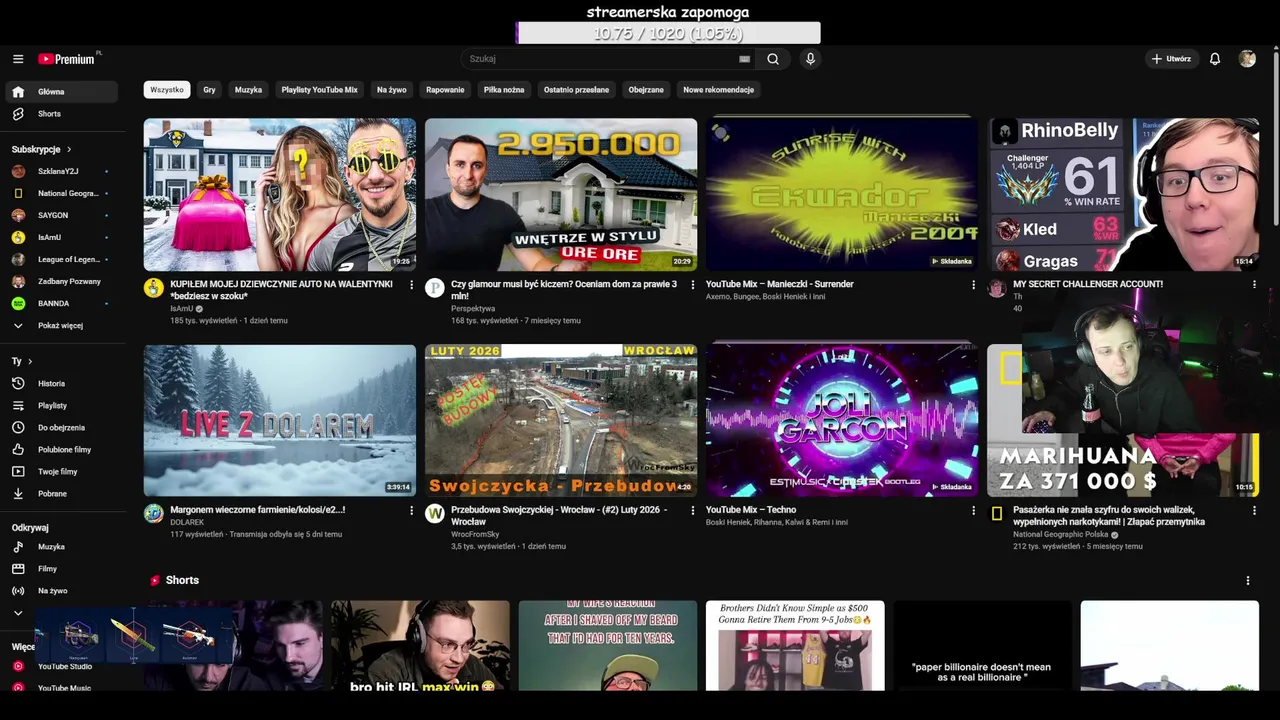Screen dimensions: 1280x720
Task: Select the Obejrzane filter chip
Action: coord(646,90)
